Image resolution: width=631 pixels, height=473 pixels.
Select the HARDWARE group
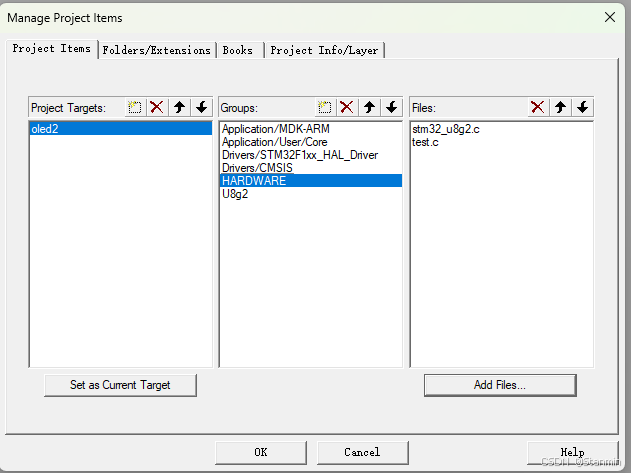point(311,181)
